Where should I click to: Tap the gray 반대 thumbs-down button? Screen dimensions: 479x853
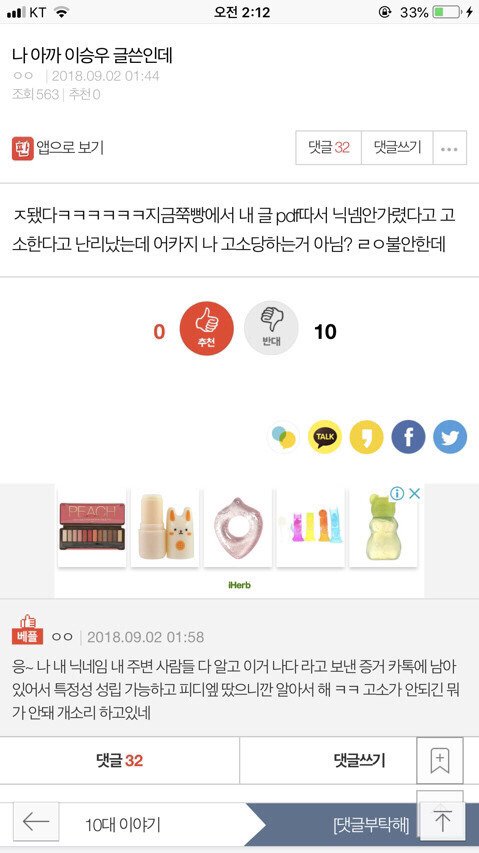point(271,328)
